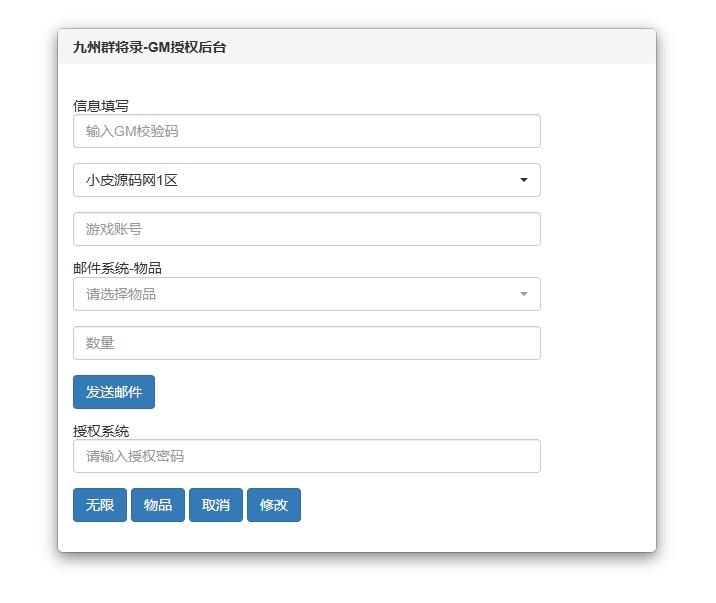Focus the 游戏账号 text field
The image size is (716, 603).
tap(307, 229)
